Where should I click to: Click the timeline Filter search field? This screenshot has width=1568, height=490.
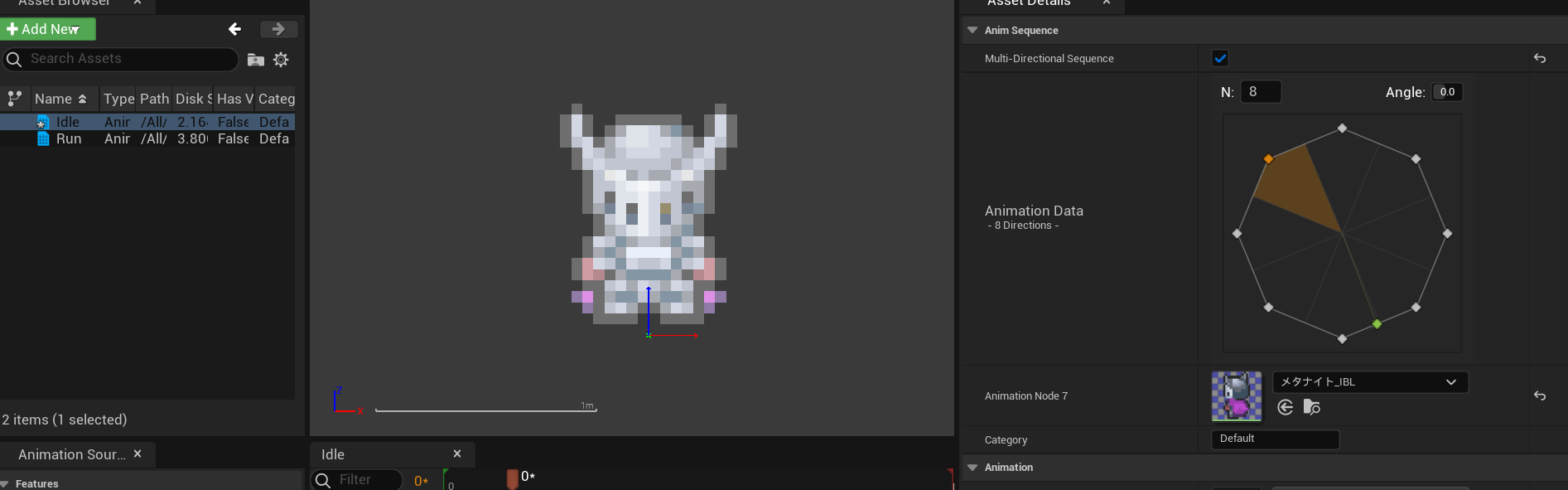tap(358, 480)
